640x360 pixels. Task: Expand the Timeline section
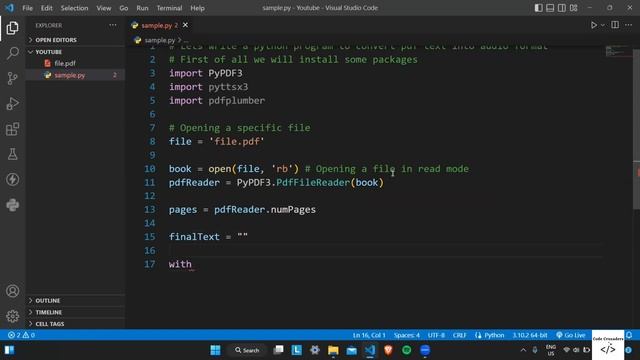point(76,312)
